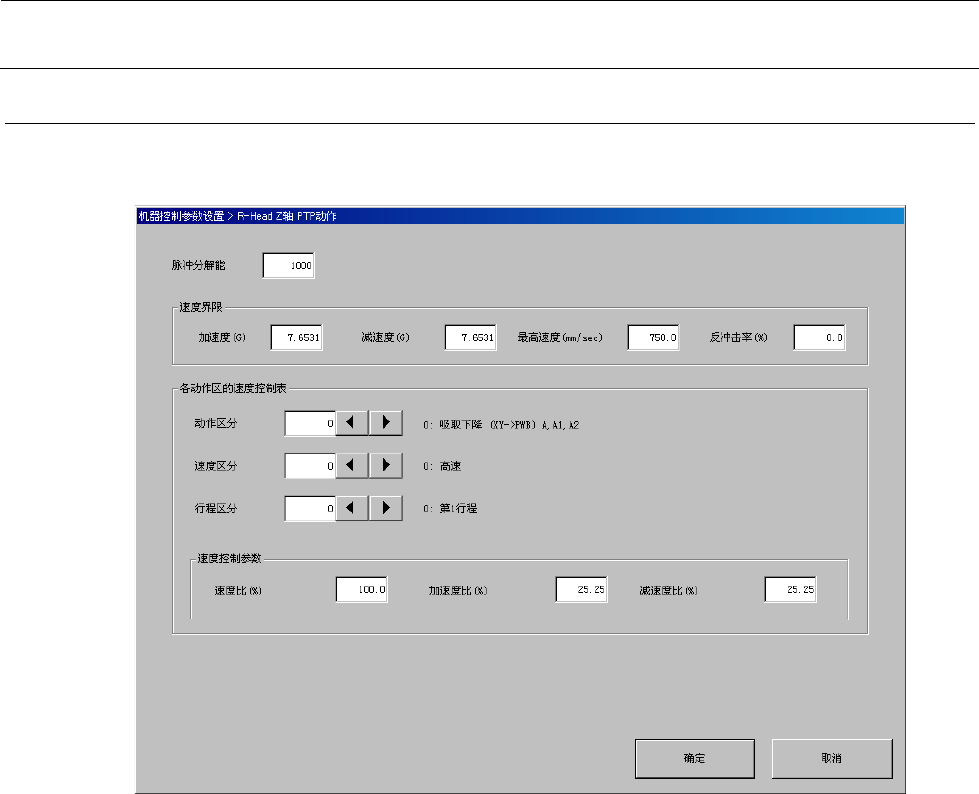Click the 取消 button

coord(832,758)
